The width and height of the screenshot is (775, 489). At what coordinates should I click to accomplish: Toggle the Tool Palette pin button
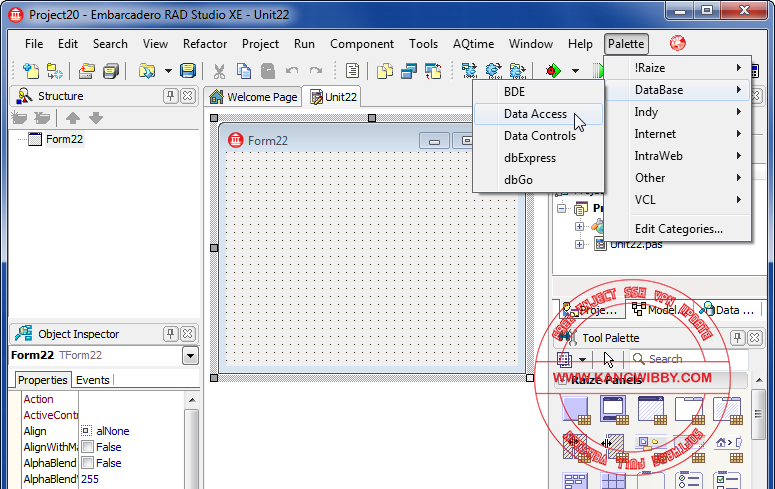coord(737,338)
